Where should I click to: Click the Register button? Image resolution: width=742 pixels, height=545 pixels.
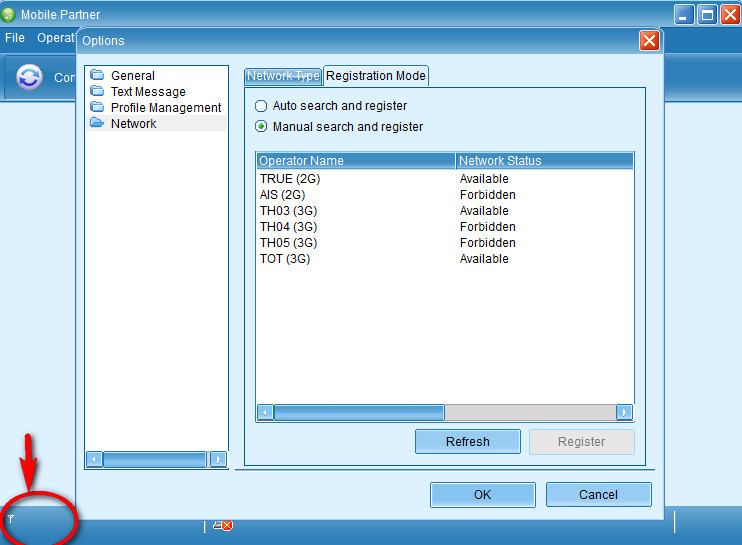tap(582, 441)
